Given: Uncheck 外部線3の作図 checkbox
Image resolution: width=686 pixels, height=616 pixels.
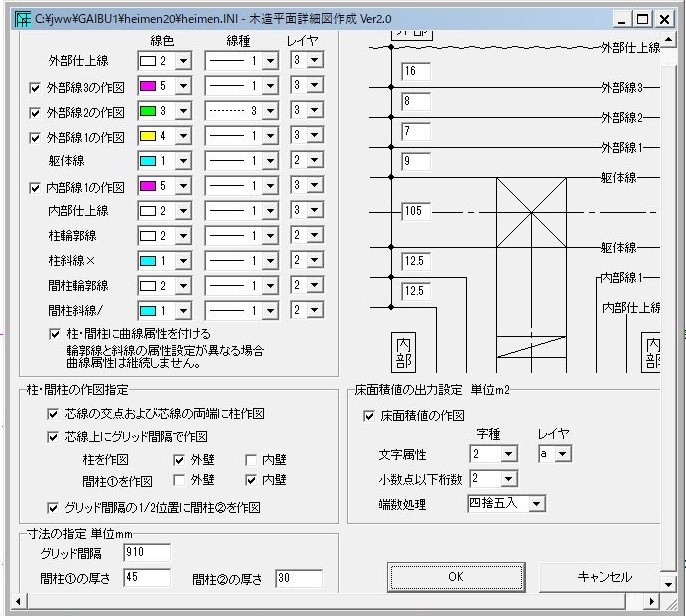Looking at the screenshot, I should point(35,88).
